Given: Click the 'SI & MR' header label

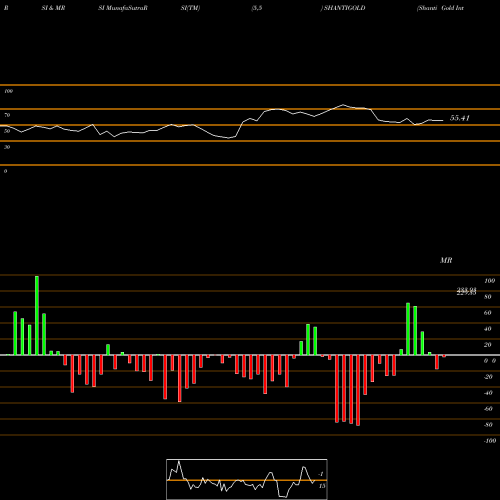Looking at the screenshot, I should 53,8.
